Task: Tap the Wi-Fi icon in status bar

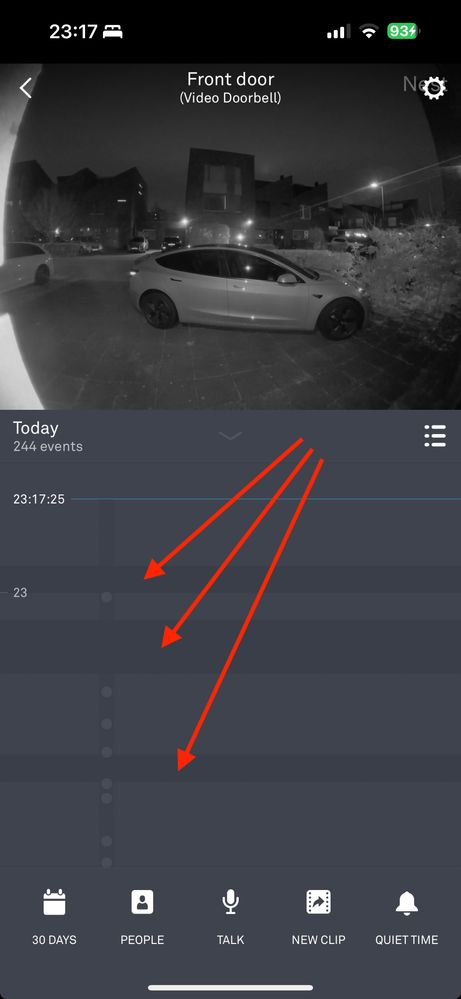Action: pyautogui.click(x=369, y=31)
